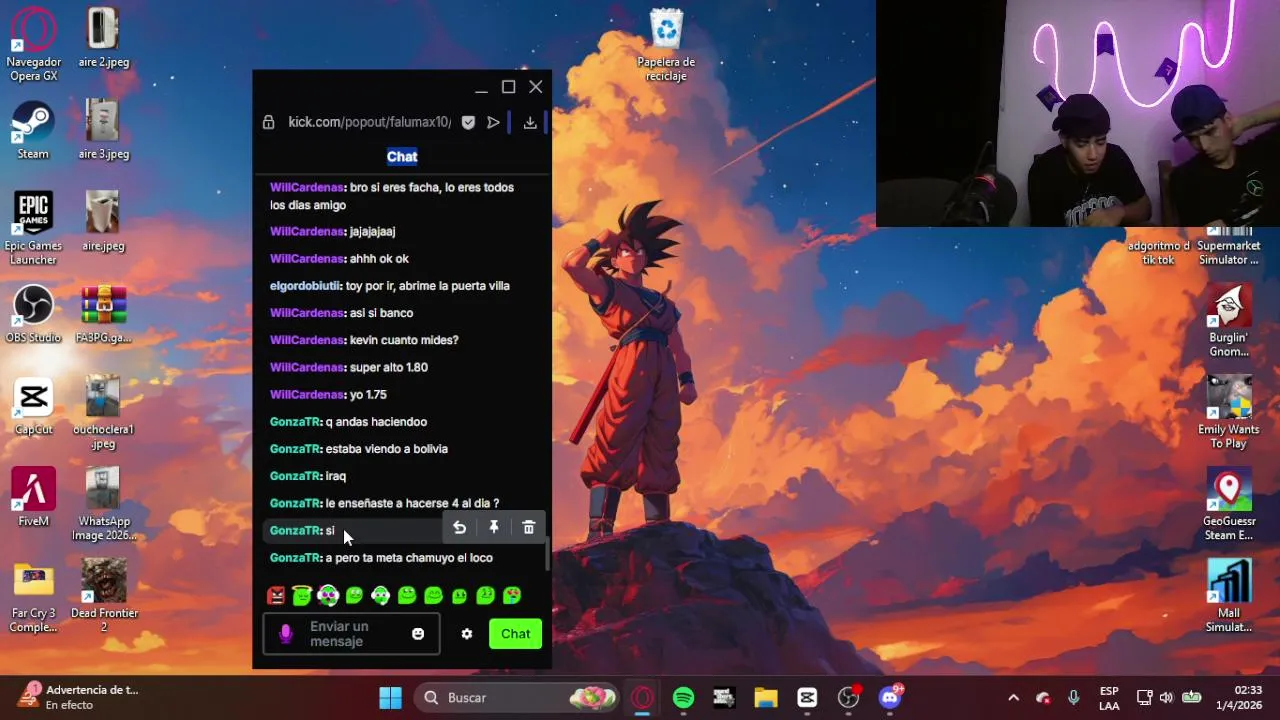Select Navegador Opera GX desktop icon

pyautogui.click(x=33, y=45)
